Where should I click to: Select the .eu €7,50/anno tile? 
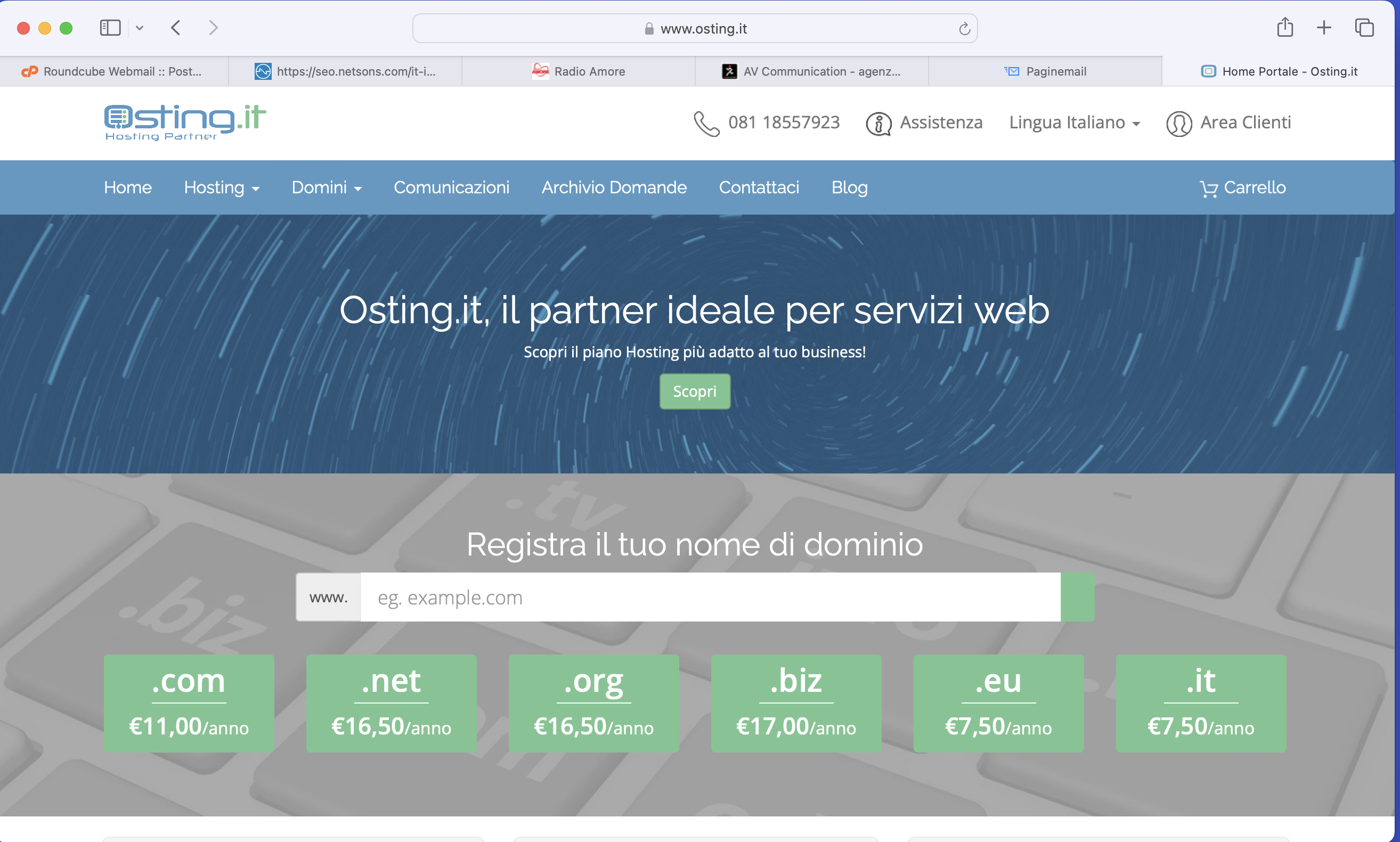pyautogui.click(x=999, y=704)
